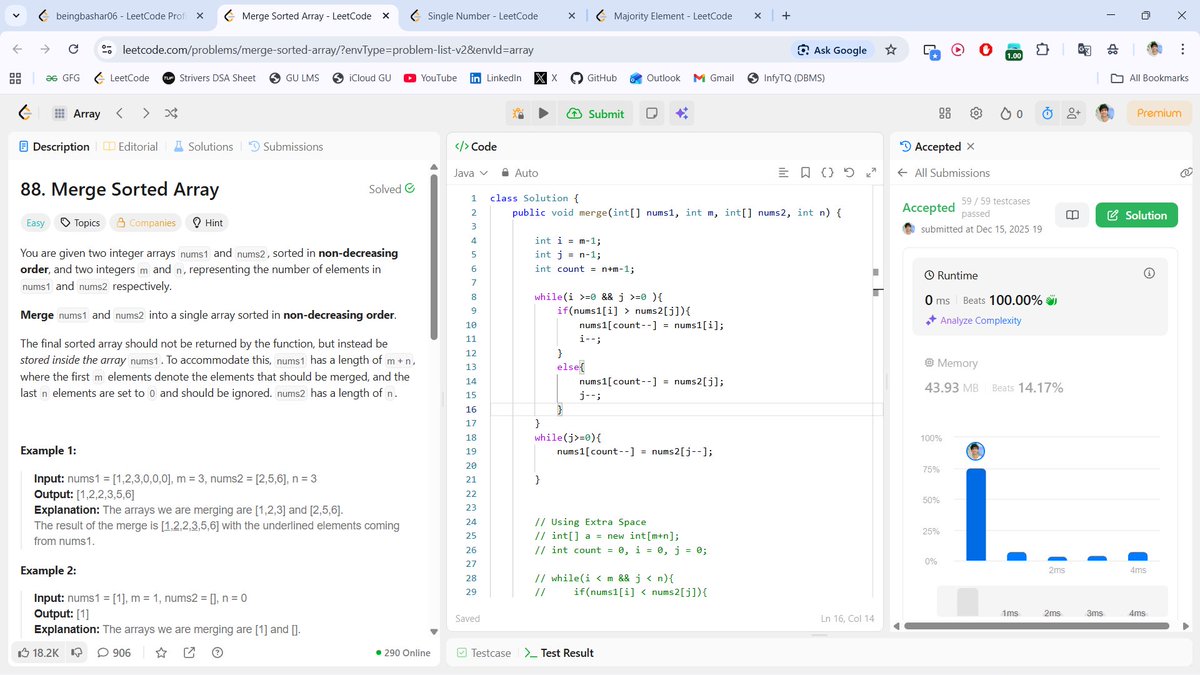Reset code with the undo arrow icon
This screenshot has height=675, width=1200.
pyautogui.click(x=849, y=173)
